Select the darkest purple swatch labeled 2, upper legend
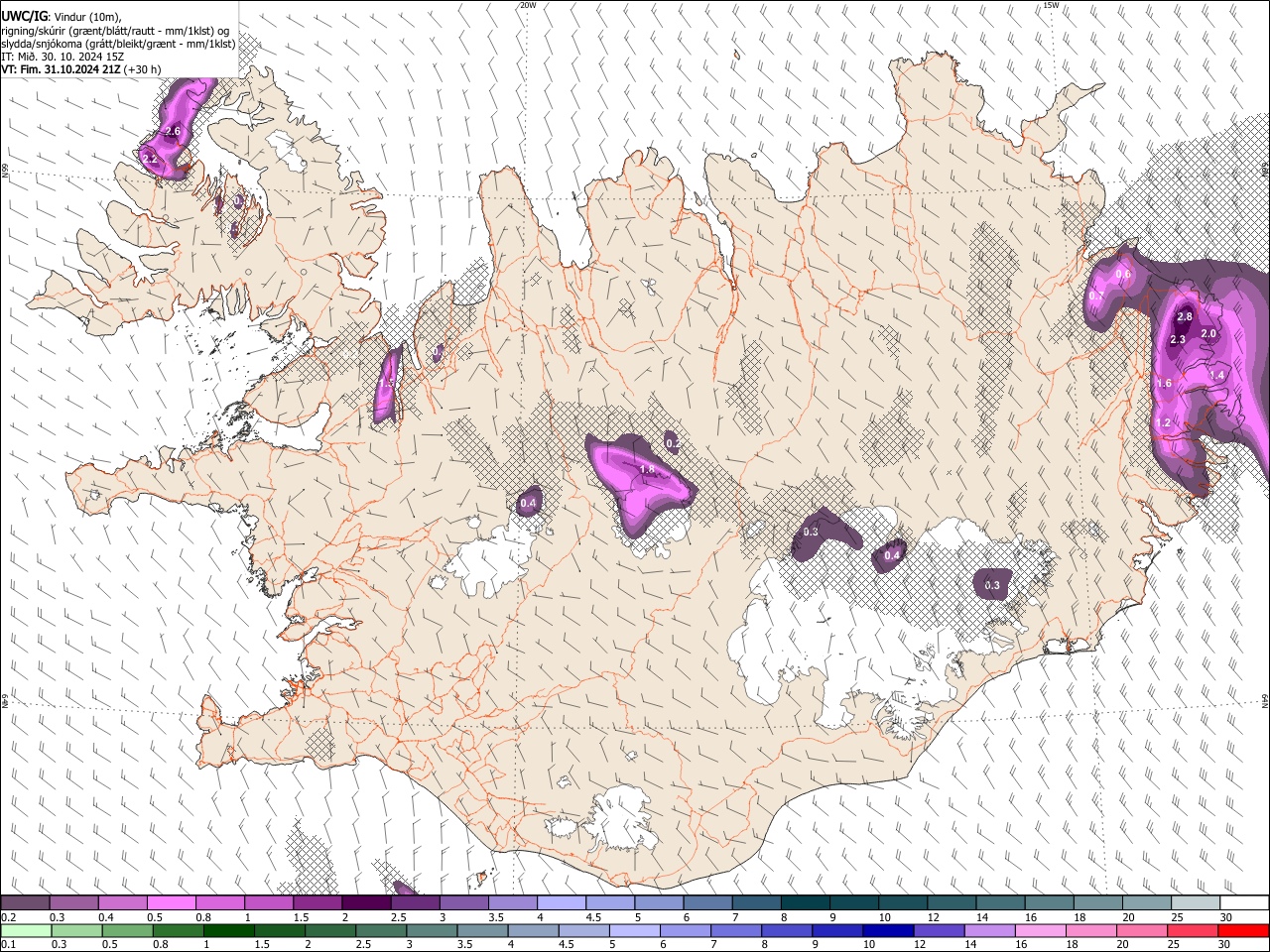The image size is (1270, 952). tap(366, 903)
